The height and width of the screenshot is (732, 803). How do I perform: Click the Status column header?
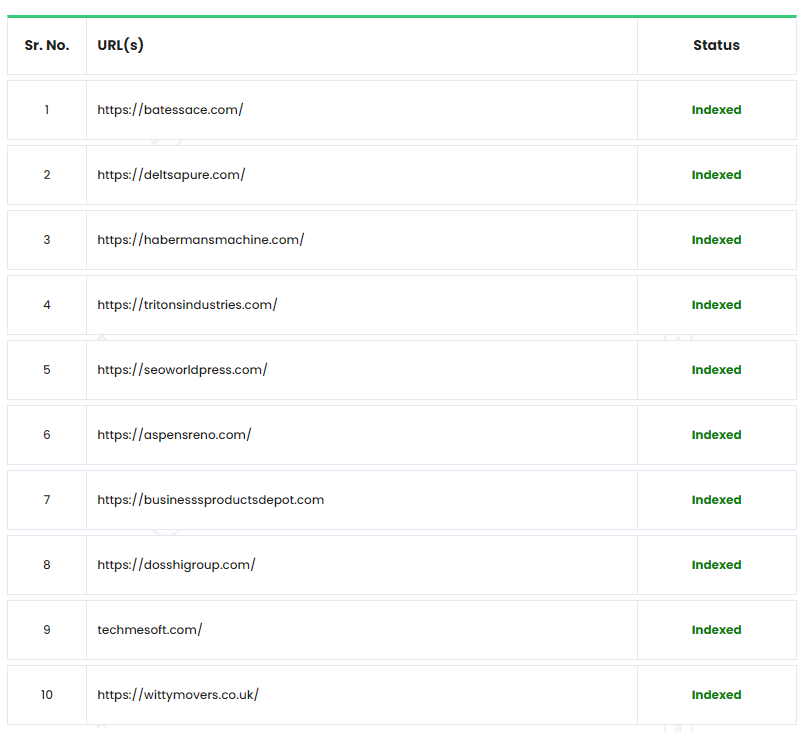(716, 45)
